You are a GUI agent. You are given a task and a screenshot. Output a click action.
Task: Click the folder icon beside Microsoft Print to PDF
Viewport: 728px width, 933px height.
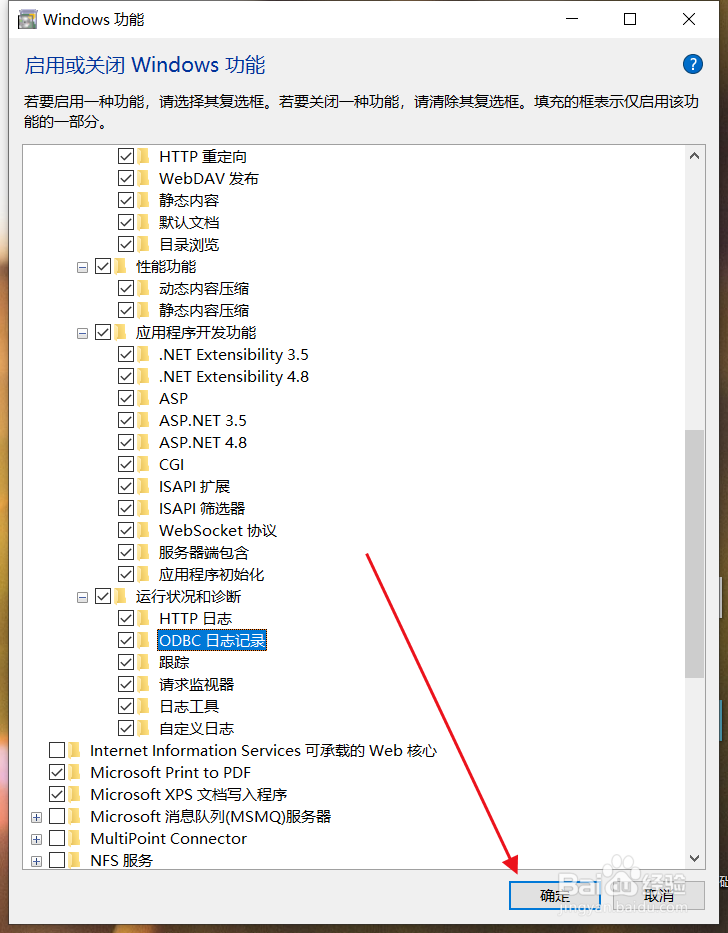pyautogui.click(x=74, y=772)
